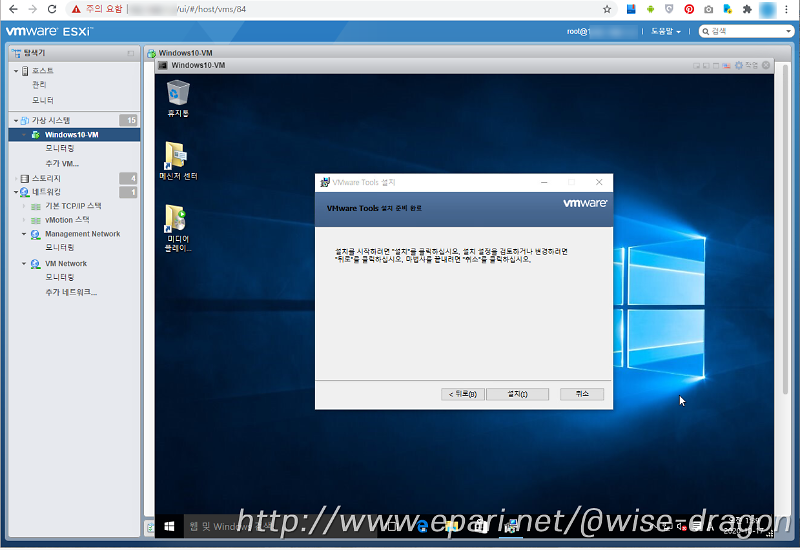This screenshot has width=800, height=550.
Task: Collapse the Management Network node
Action: point(23,234)
